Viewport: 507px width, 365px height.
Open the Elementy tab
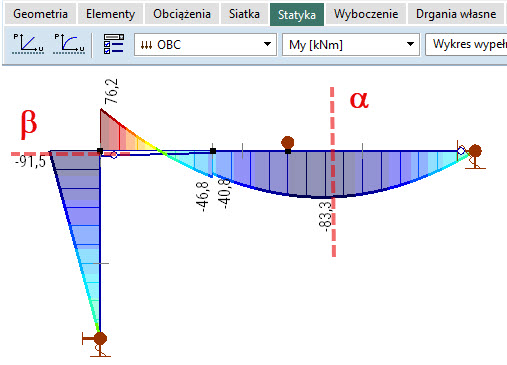[110, 14]
